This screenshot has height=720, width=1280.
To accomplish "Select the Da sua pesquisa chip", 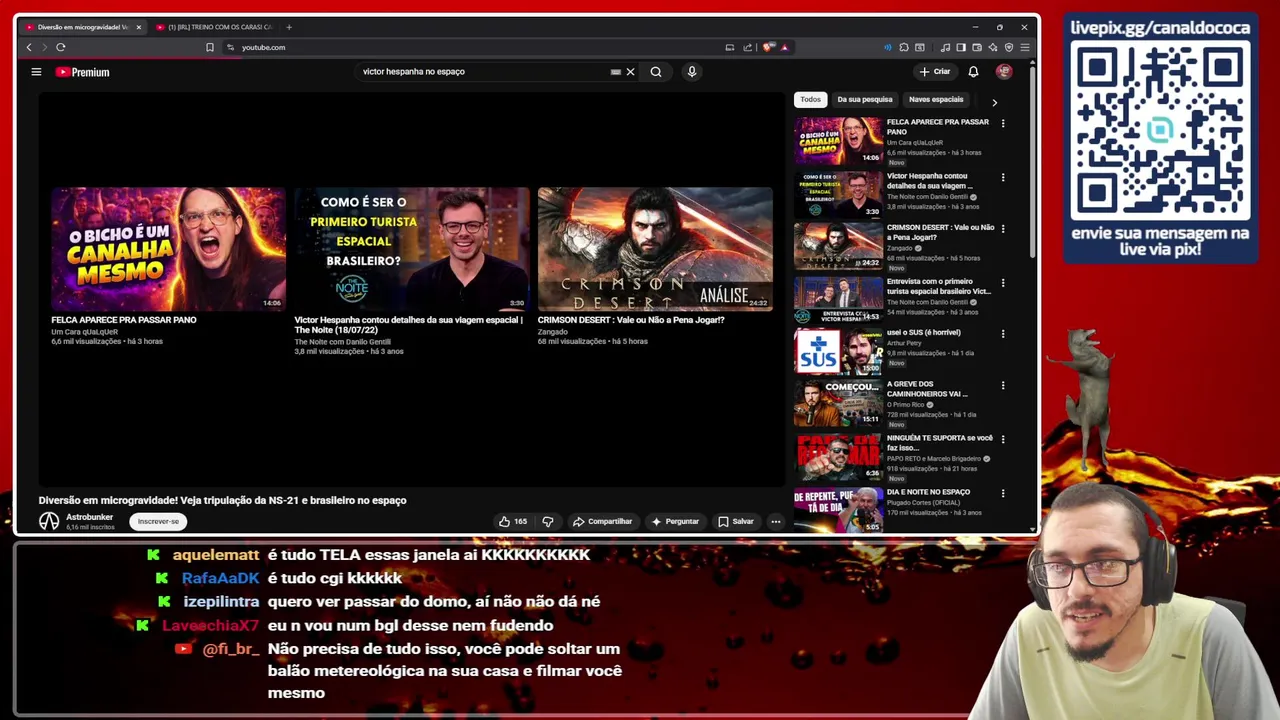I will pos(865,99).
